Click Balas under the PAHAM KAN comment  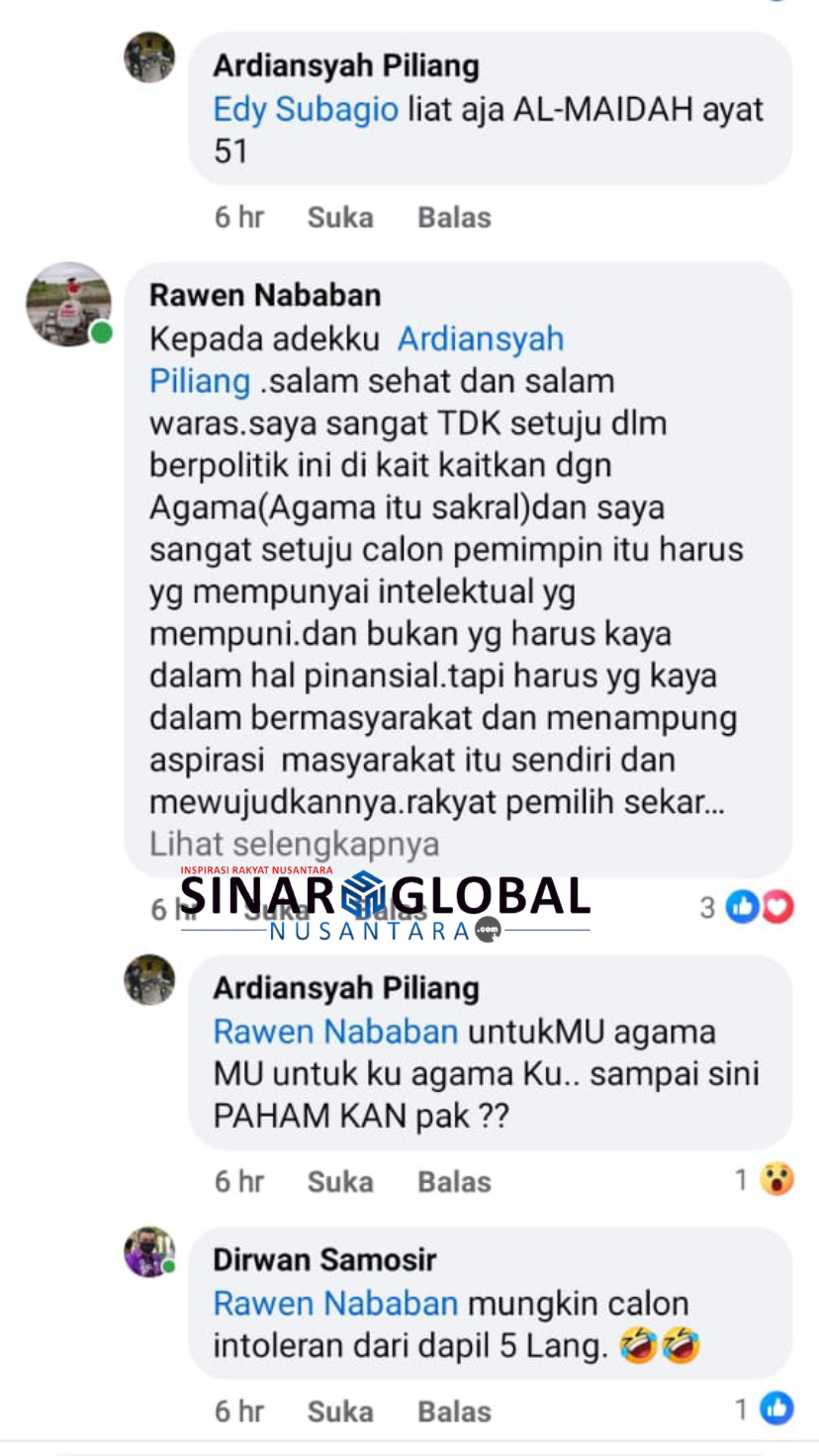pos(454,1181)
